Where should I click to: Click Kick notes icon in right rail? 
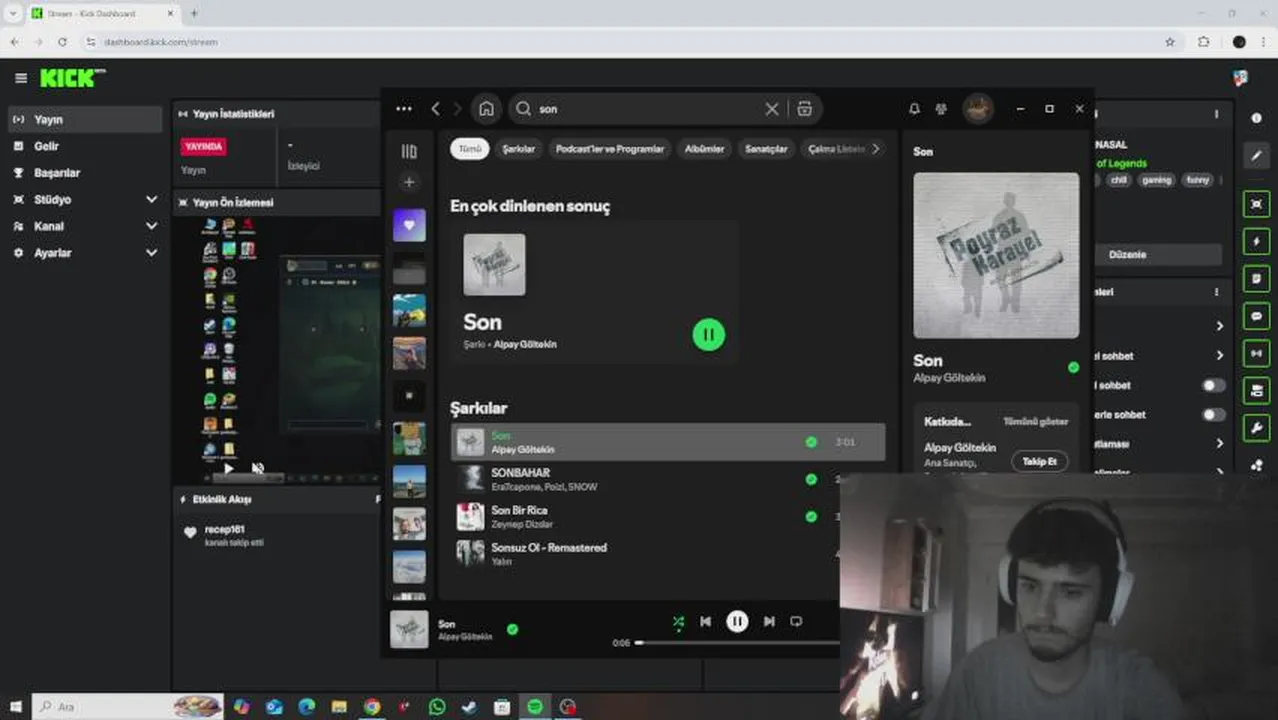point(1257,279)
